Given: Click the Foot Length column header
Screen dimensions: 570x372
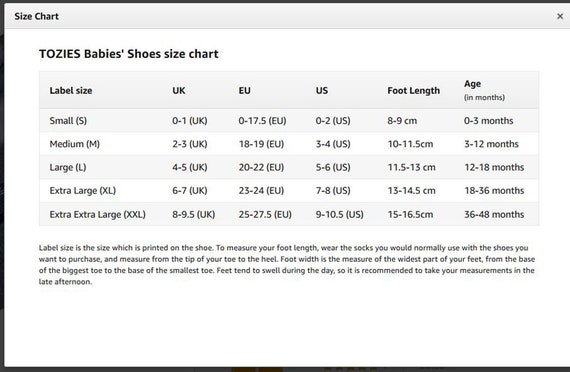Looking at the screenshot, I should [x=413, y=91].
